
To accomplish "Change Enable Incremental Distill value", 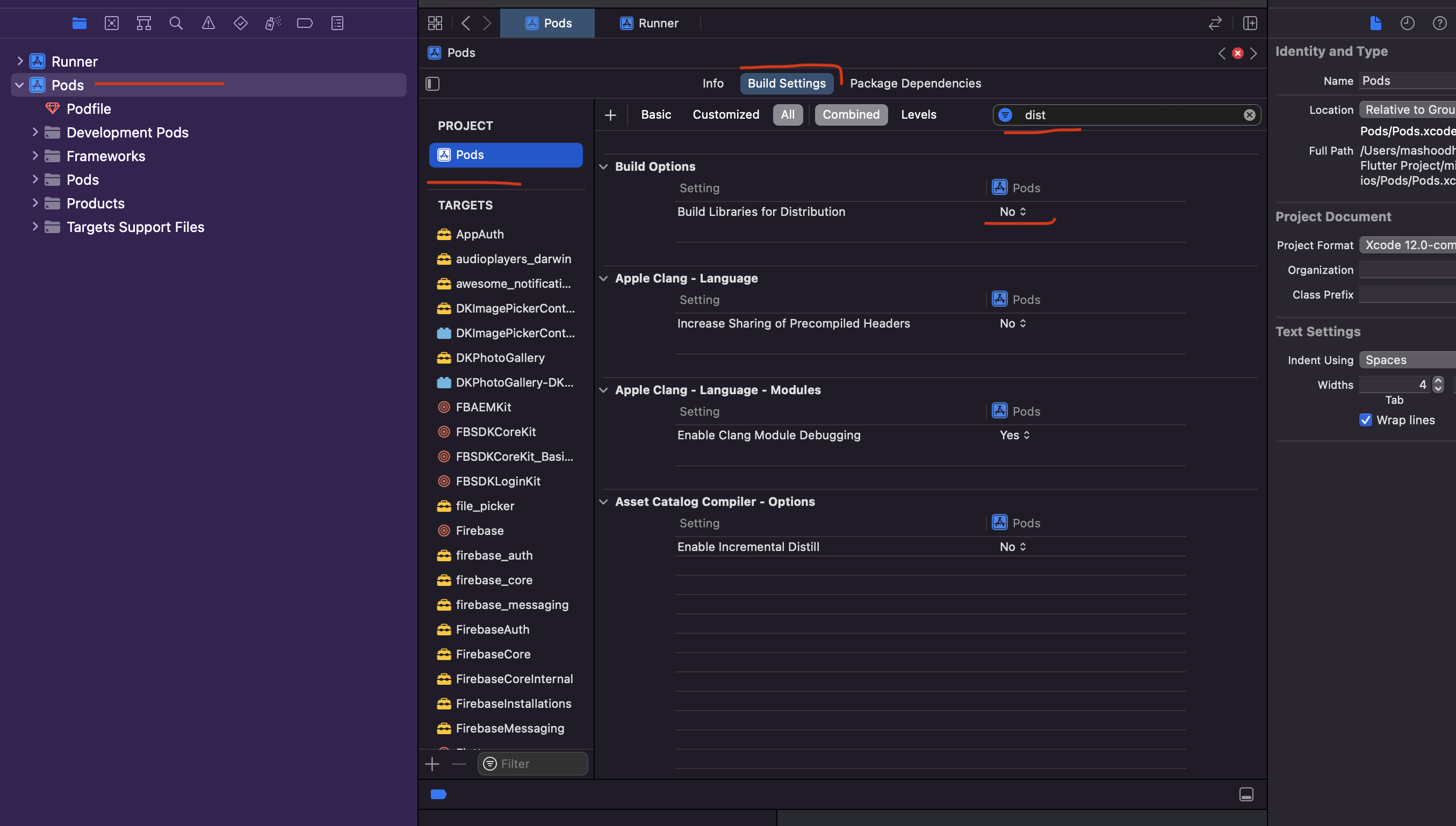I will [1013, 547].
